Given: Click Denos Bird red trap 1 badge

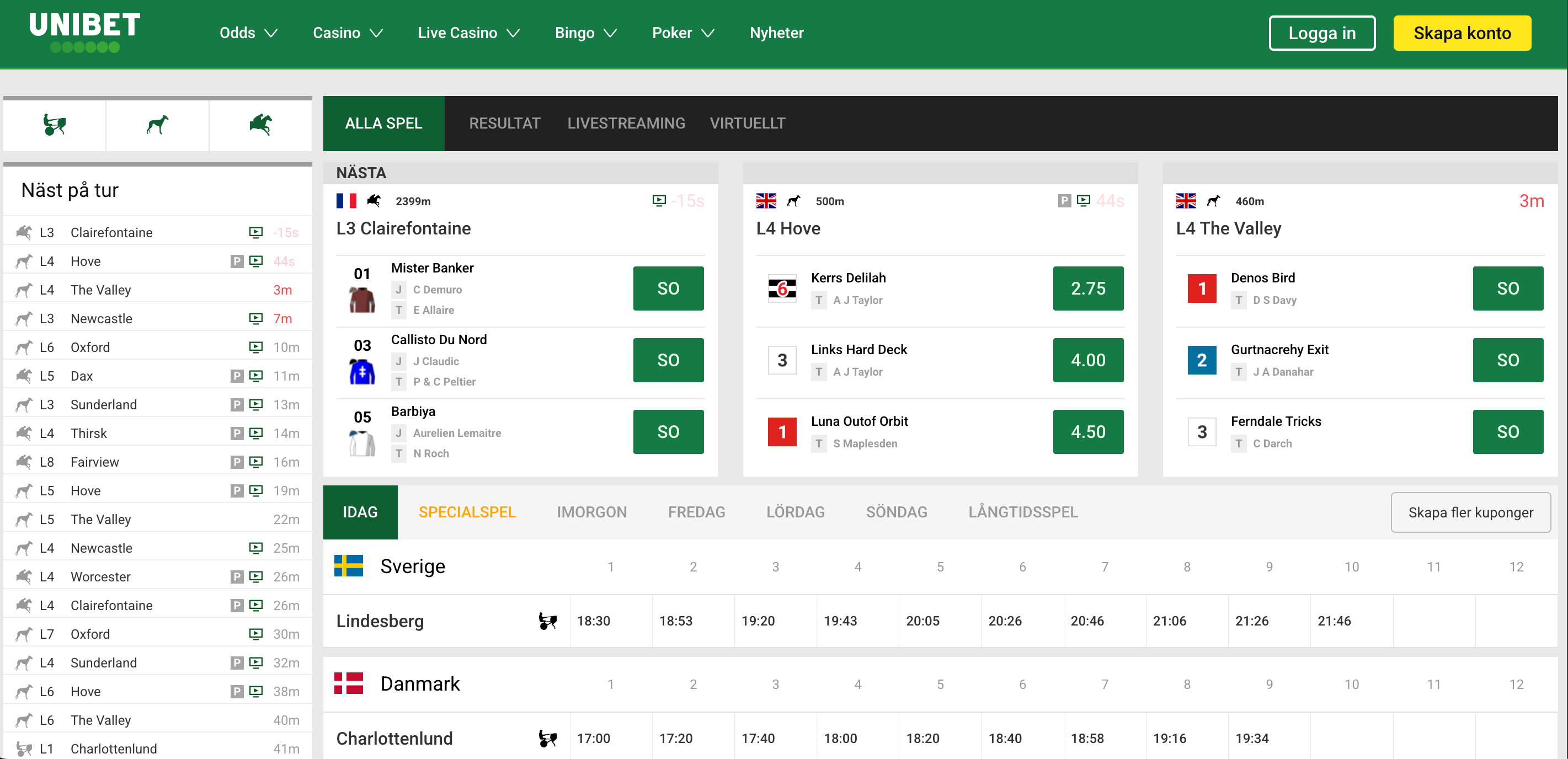Looking at the screenshot, I should tap(1202, 288).
